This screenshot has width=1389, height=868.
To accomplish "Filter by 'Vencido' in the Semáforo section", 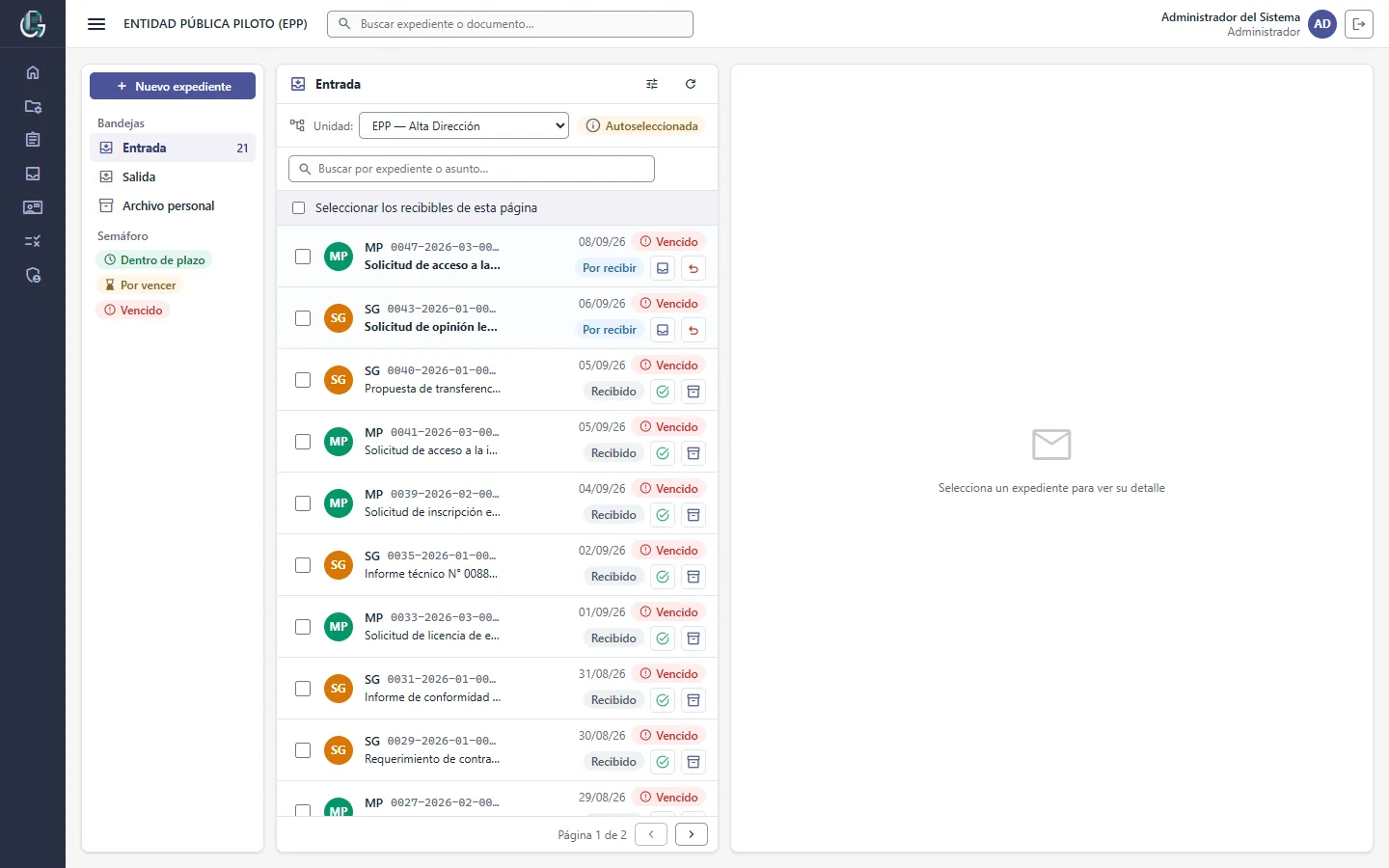I will pos(133,311).
